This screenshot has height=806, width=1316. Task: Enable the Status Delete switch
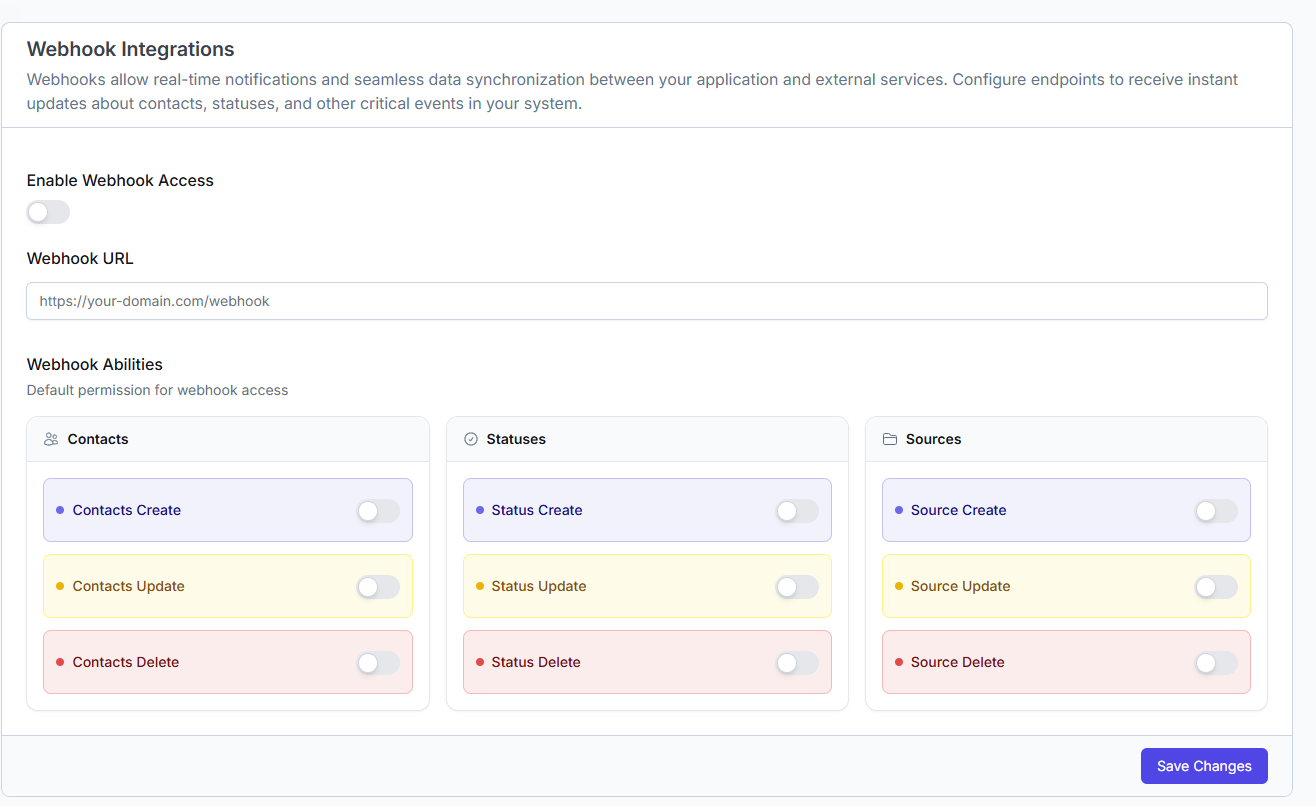click(797, 662)
